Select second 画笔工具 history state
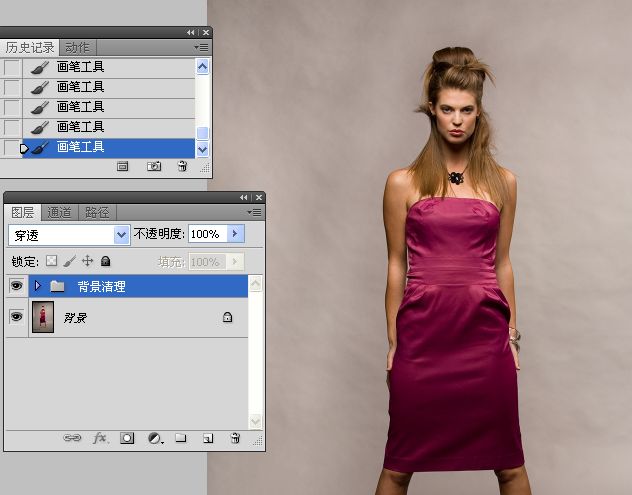The width and height of the screenshot is (632, 495). coord(109,87)
